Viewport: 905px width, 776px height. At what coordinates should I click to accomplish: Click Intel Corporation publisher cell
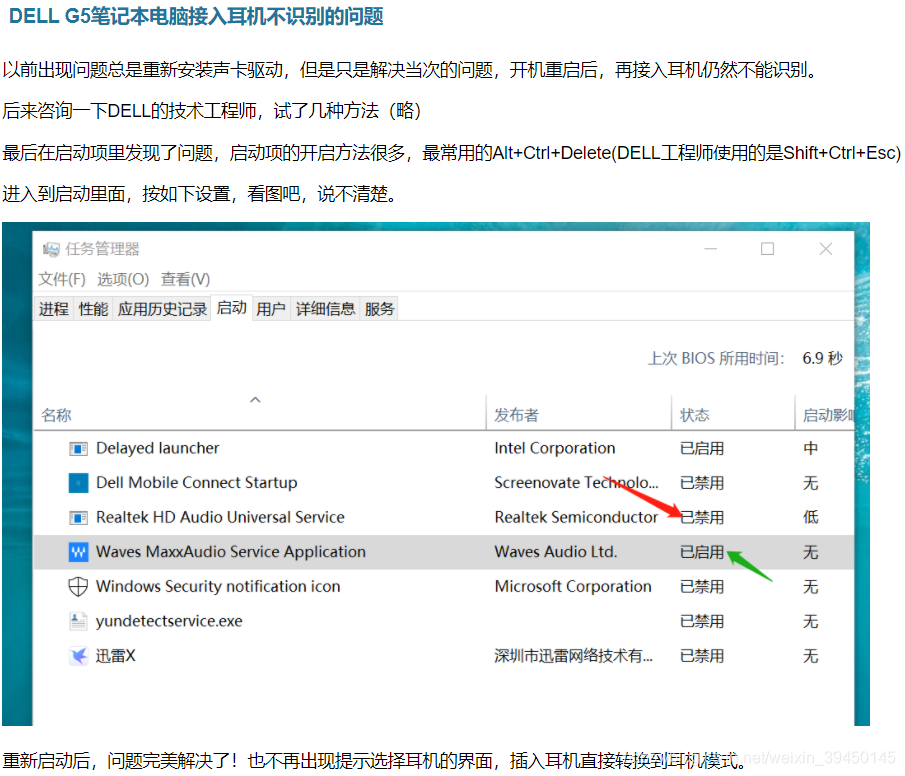pyautogui.click(x=555, y=449)
